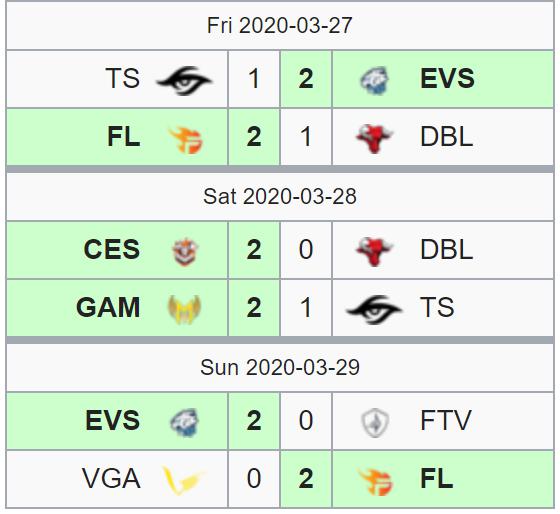Click the FTV shield logo
The width and height of the screenshot is (560, 514).
pyautogui.click(x=375, y=423)
